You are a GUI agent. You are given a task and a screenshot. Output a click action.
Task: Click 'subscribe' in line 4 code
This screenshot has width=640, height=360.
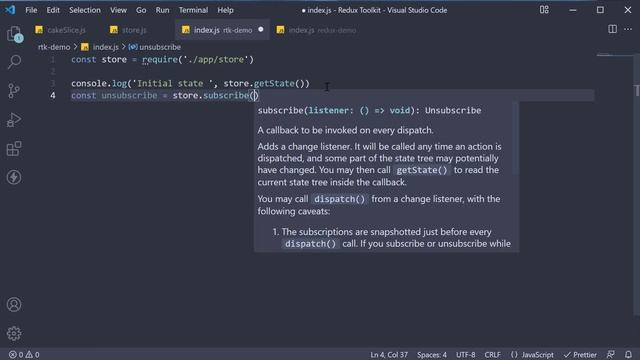[226, 96]
